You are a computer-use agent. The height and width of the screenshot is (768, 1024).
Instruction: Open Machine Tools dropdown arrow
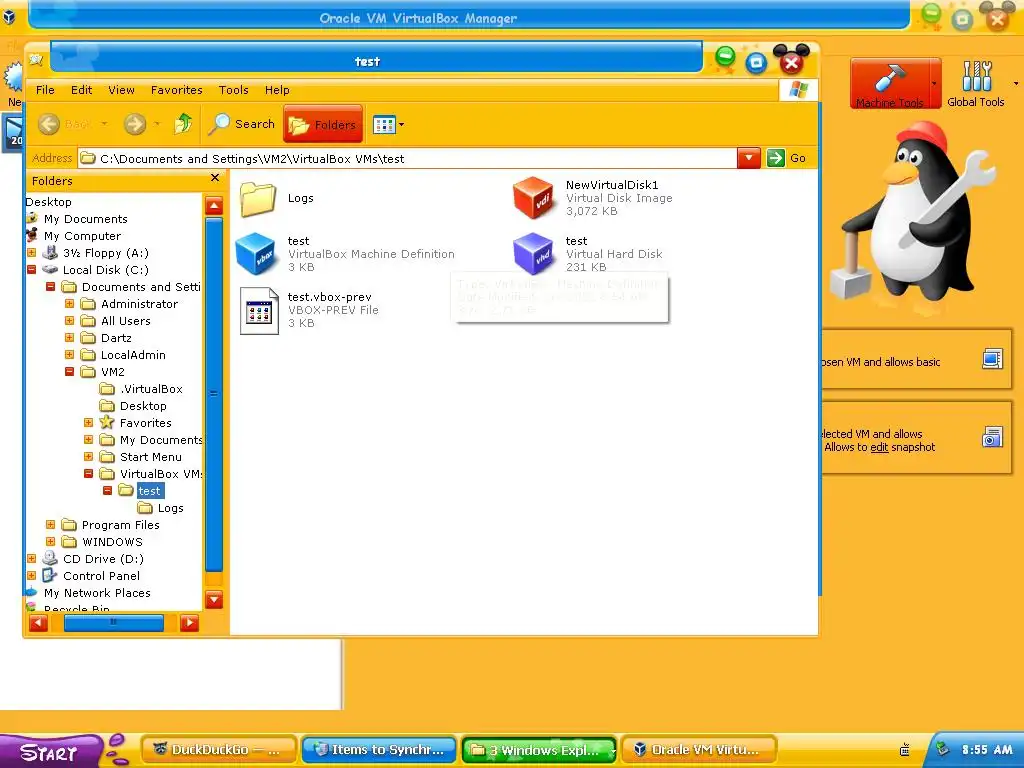point(935,84)
